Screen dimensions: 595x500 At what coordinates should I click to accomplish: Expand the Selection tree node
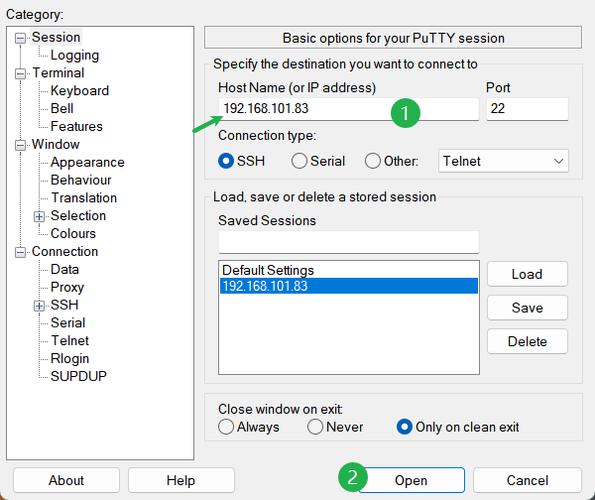(x=39, y=216)
